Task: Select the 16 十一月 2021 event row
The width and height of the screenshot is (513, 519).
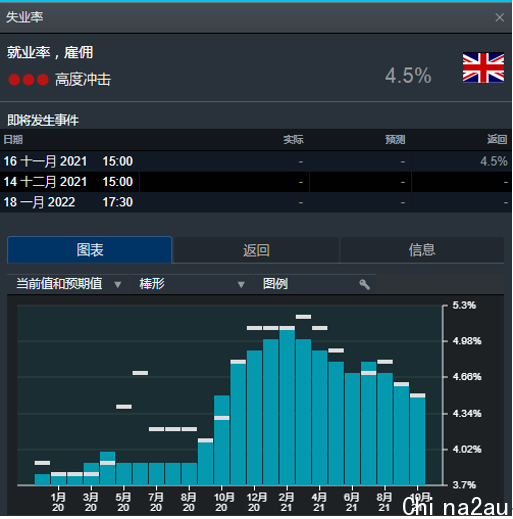Action: coord(256,162)
